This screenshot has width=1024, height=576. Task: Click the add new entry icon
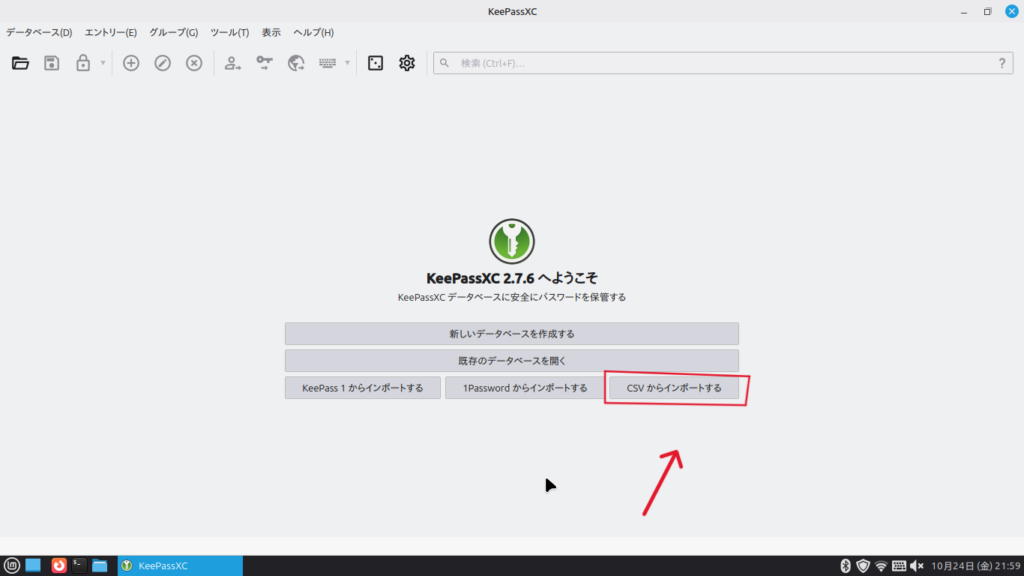[131, 63]
